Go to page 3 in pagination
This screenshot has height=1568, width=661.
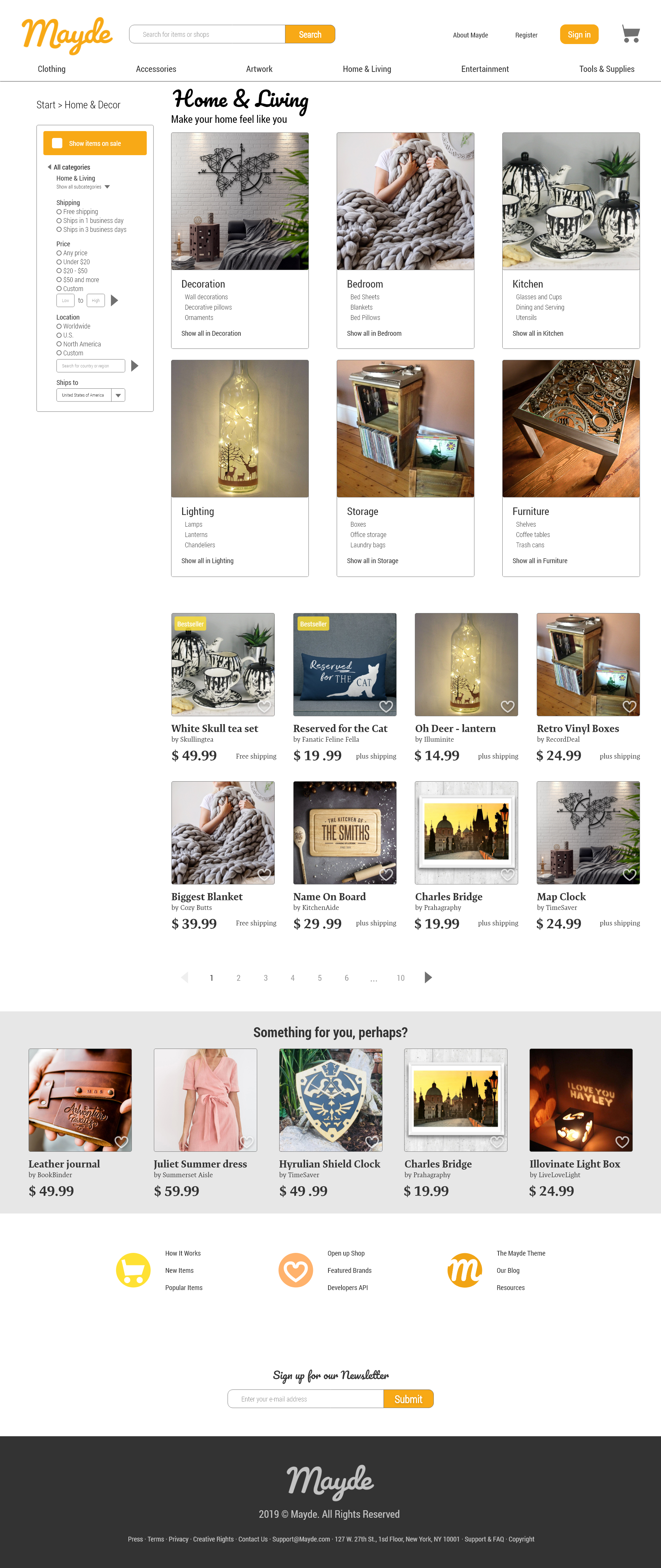266,978
